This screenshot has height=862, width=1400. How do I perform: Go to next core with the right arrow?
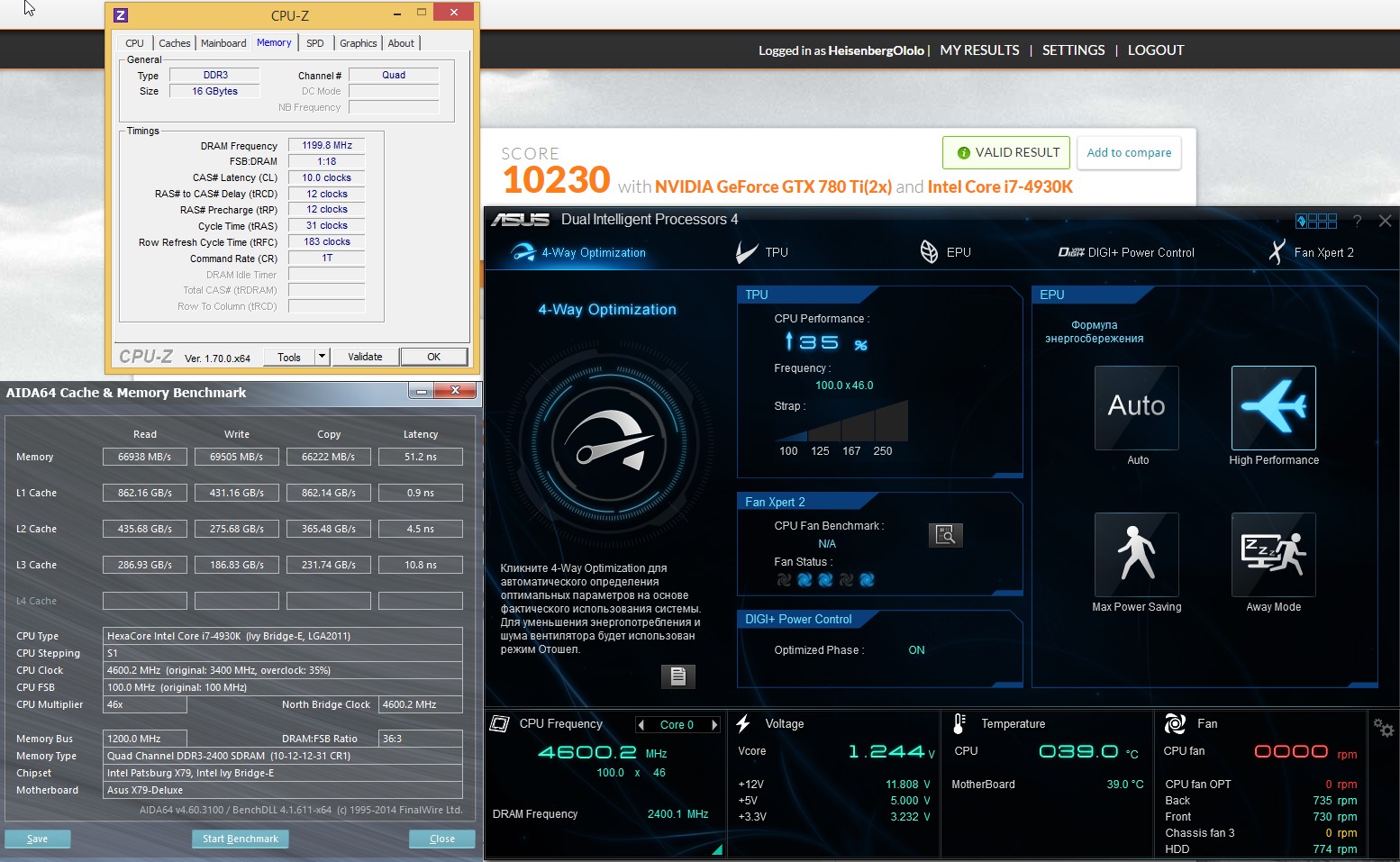[714, 725]
